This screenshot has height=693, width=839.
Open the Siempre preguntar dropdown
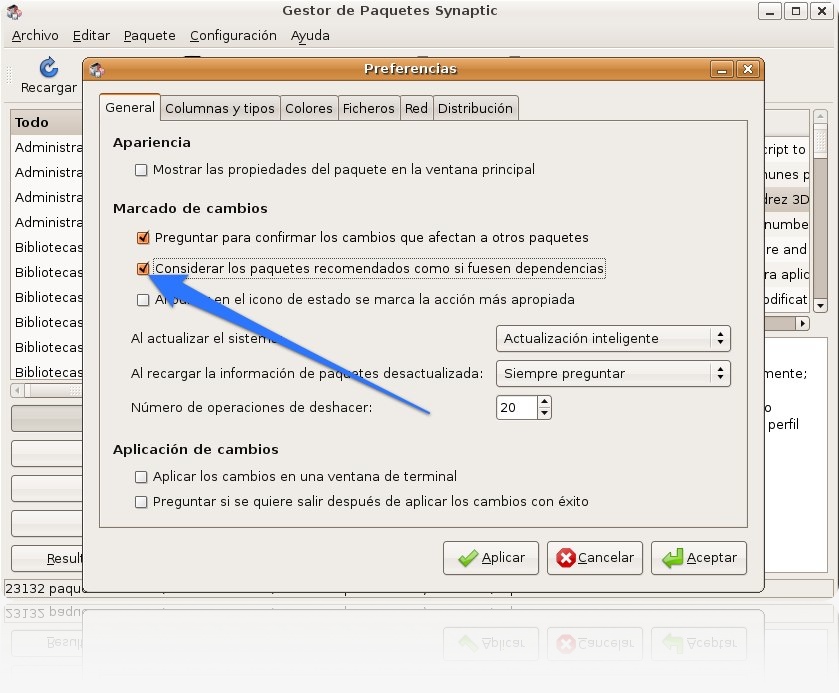(613, 374)
